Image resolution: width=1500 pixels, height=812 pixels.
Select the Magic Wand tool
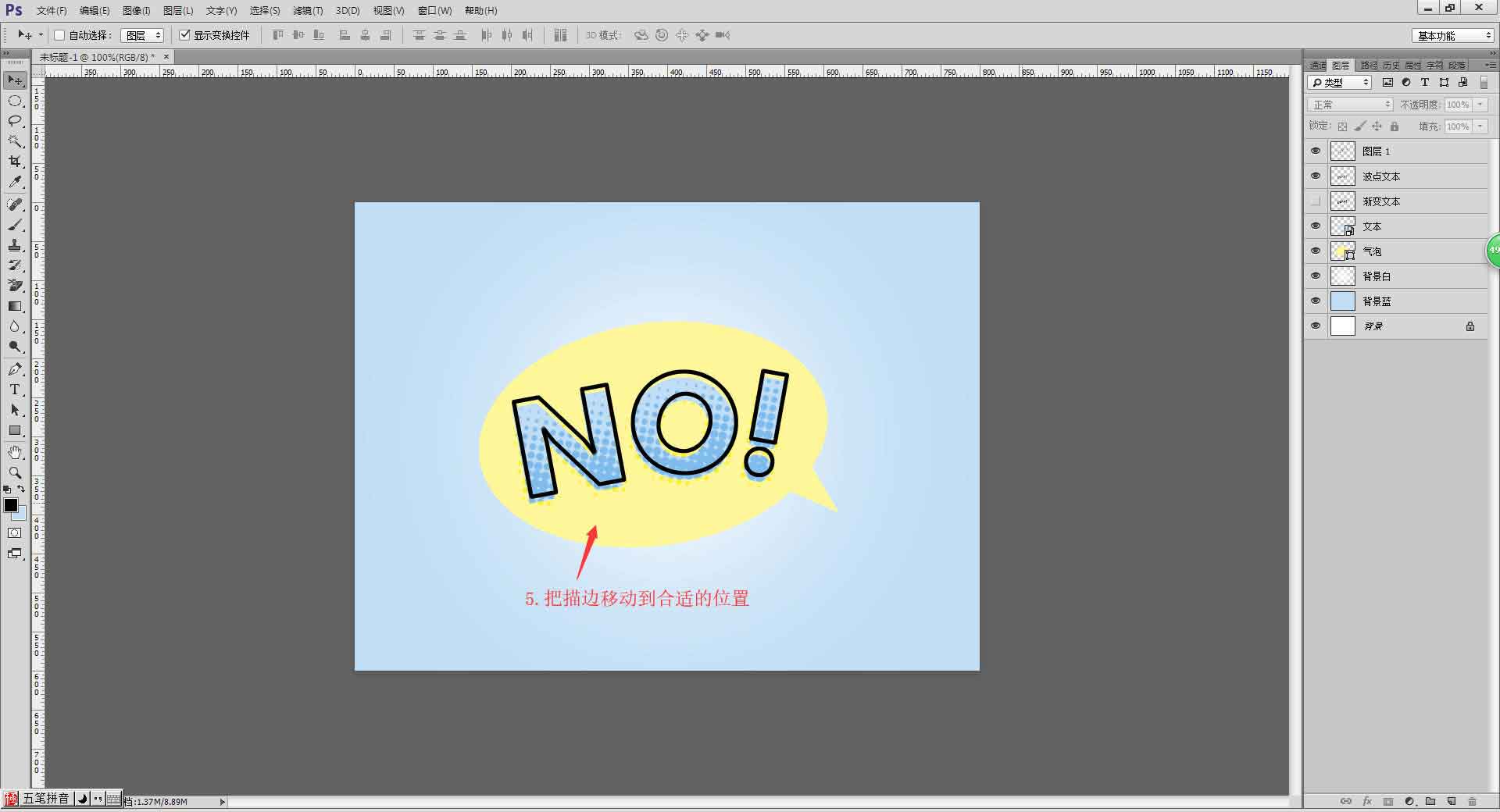click(x=15, y=141)
